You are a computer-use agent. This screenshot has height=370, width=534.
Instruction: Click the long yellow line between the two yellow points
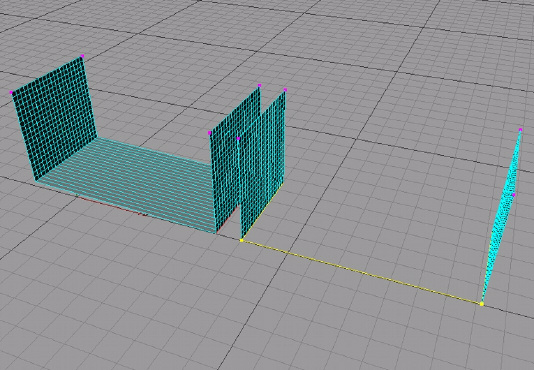tap(361, 272)
